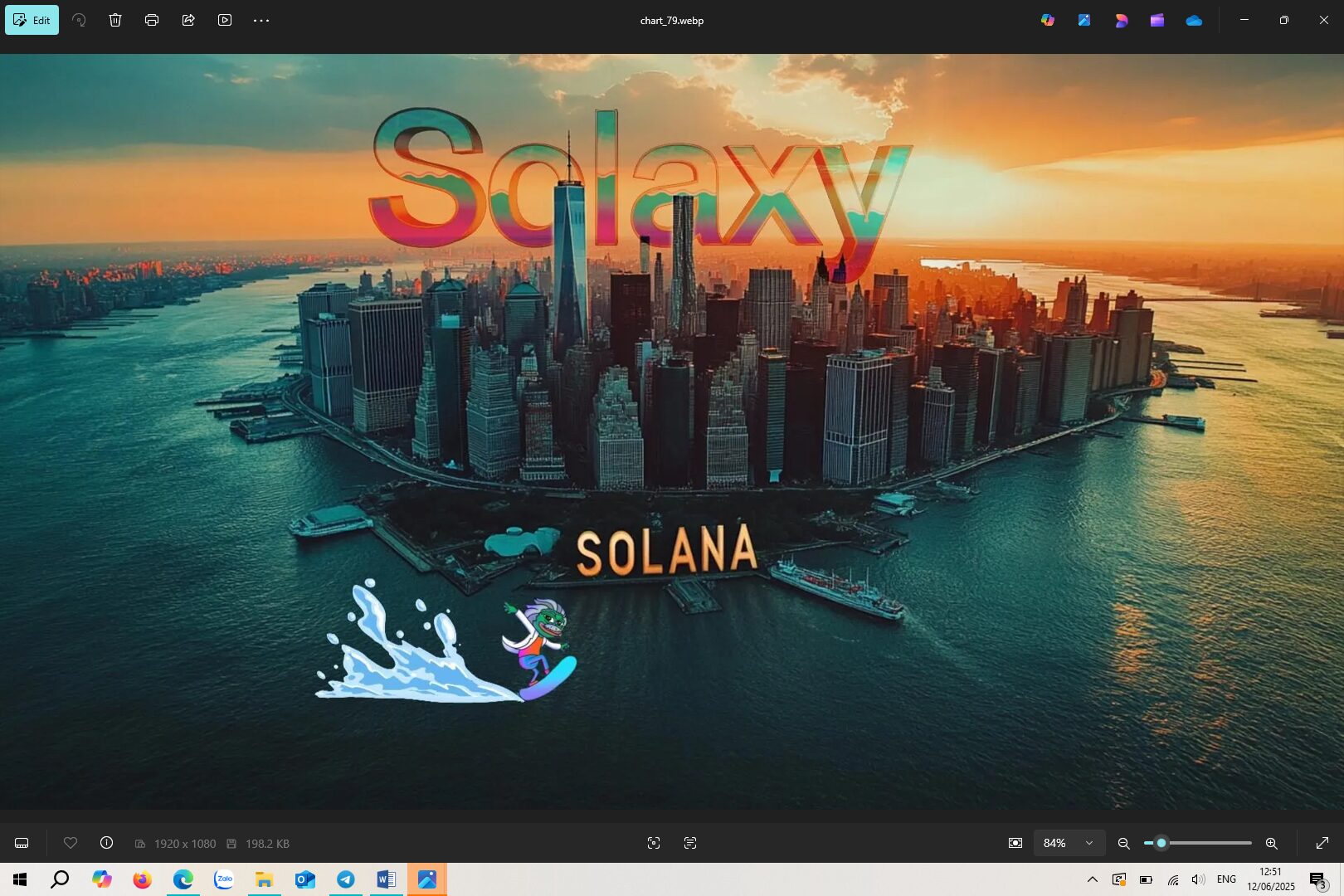Print the image via printer icon
The image size is (1344, 896).
point(152,20)
